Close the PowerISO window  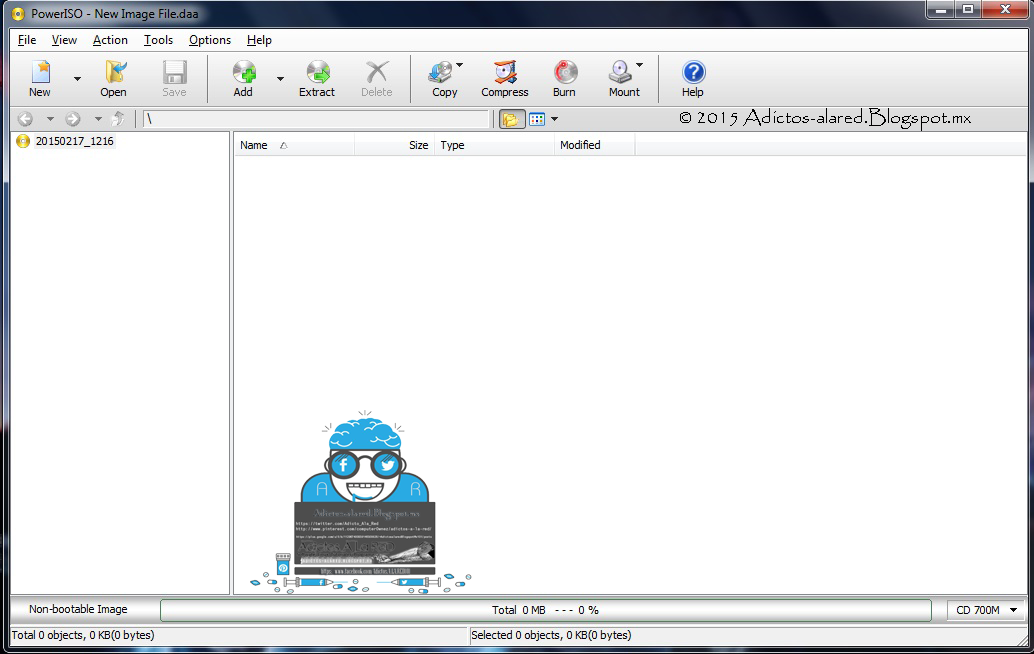click(x=1006, y=10)
